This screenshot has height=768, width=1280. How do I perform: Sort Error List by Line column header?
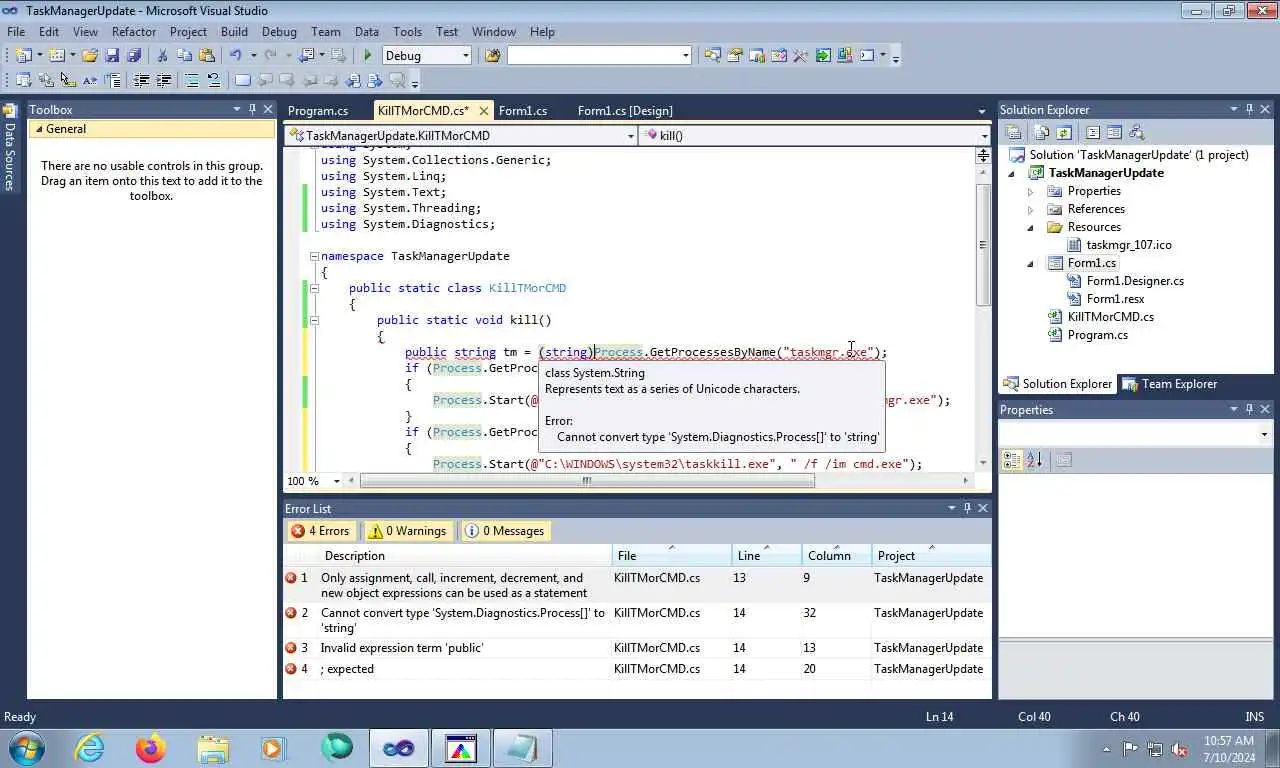[x=766, y=556]
